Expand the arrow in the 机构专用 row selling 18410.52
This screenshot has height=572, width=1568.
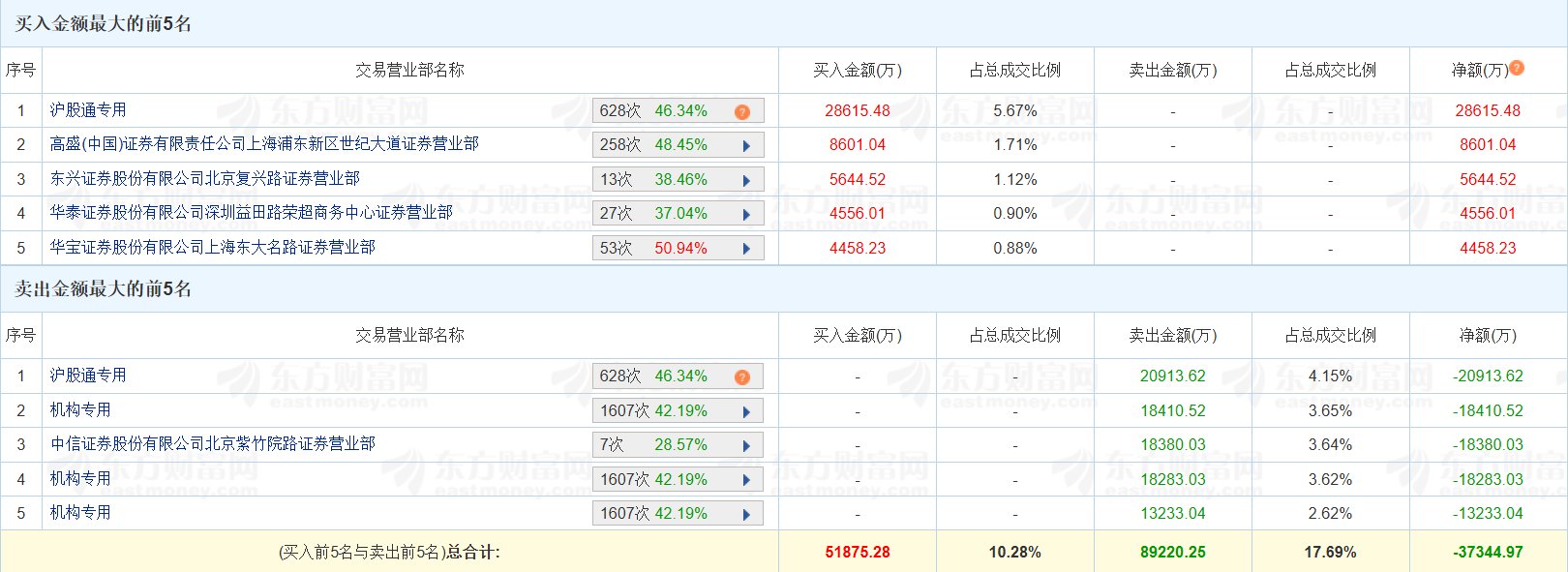click(746, 412)
